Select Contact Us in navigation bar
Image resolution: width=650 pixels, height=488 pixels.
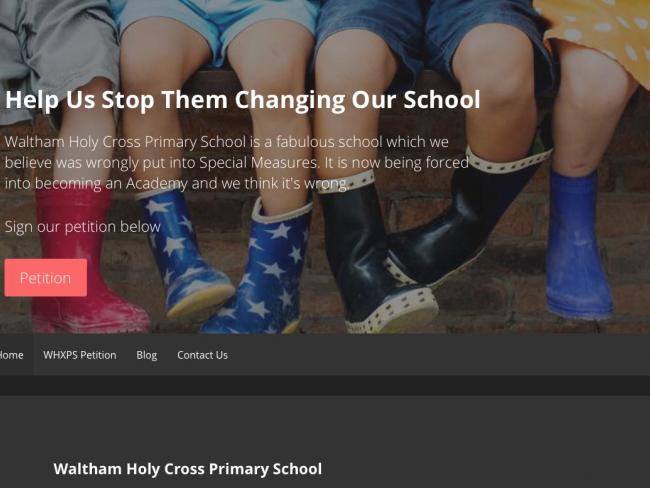pos(202,355)
